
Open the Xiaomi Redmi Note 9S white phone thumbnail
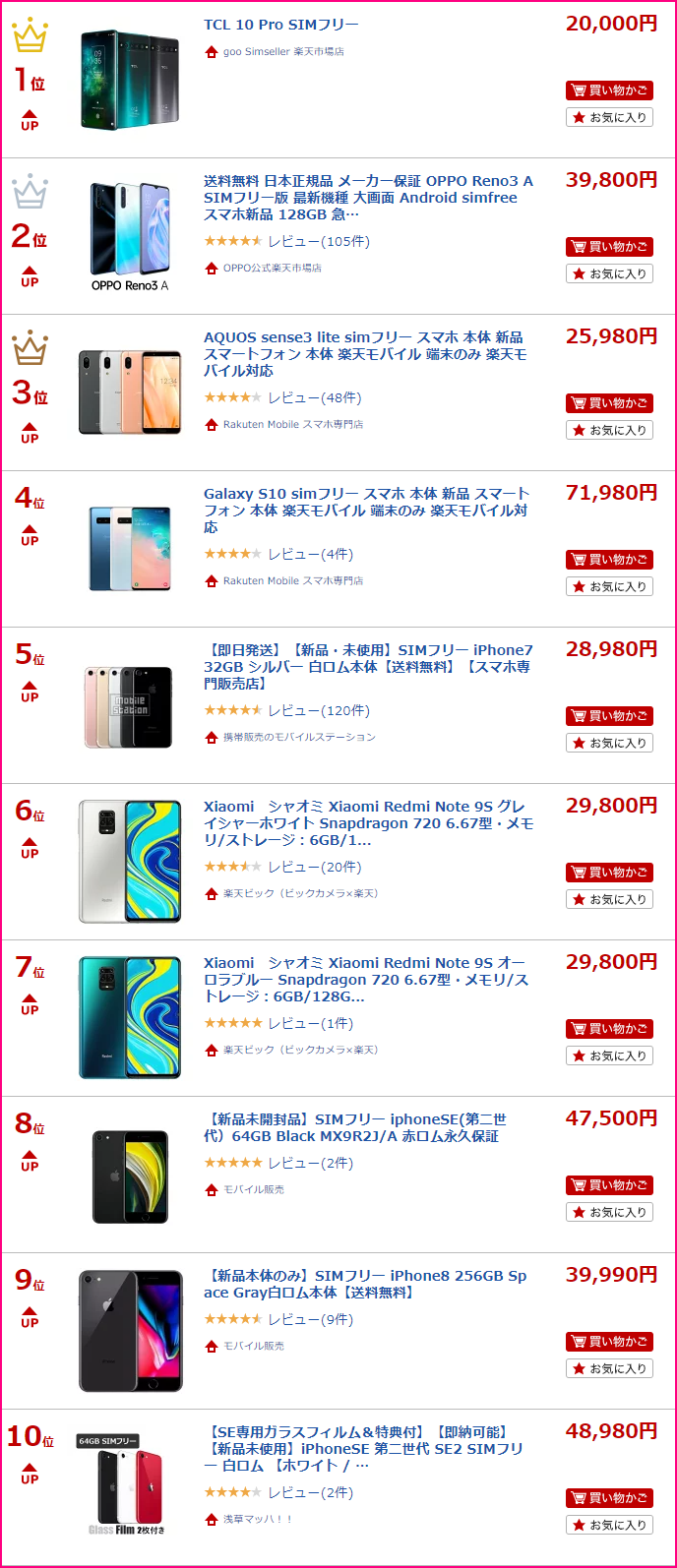coord(130,861)
